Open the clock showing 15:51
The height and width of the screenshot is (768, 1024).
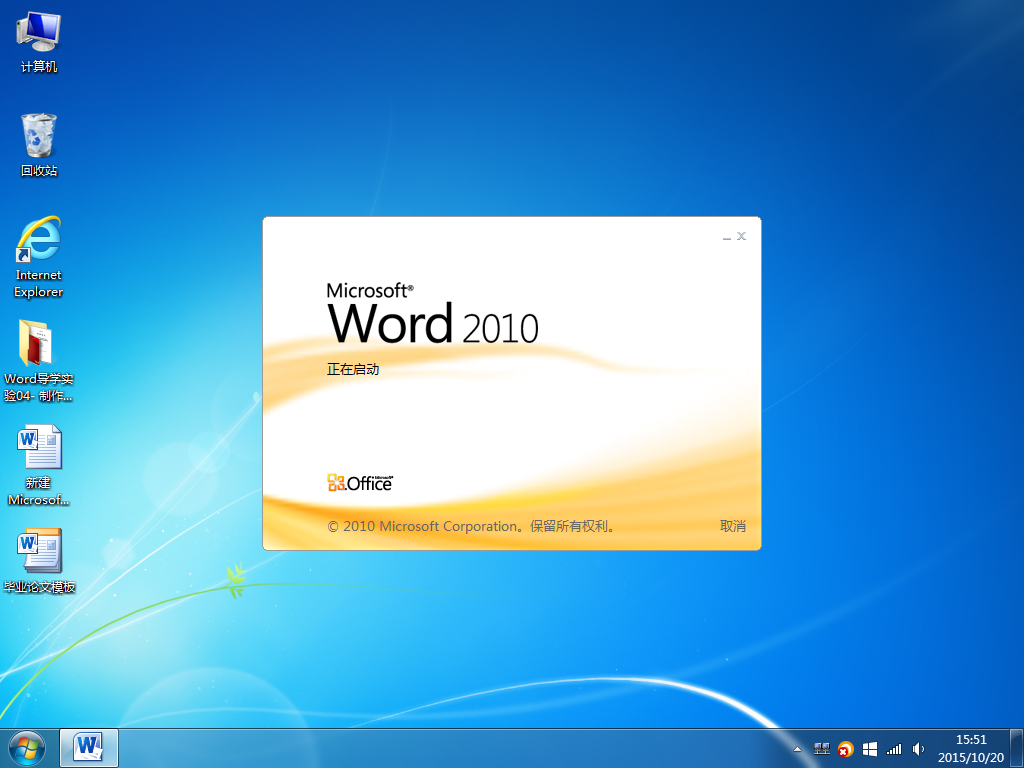tap(971, 748)
